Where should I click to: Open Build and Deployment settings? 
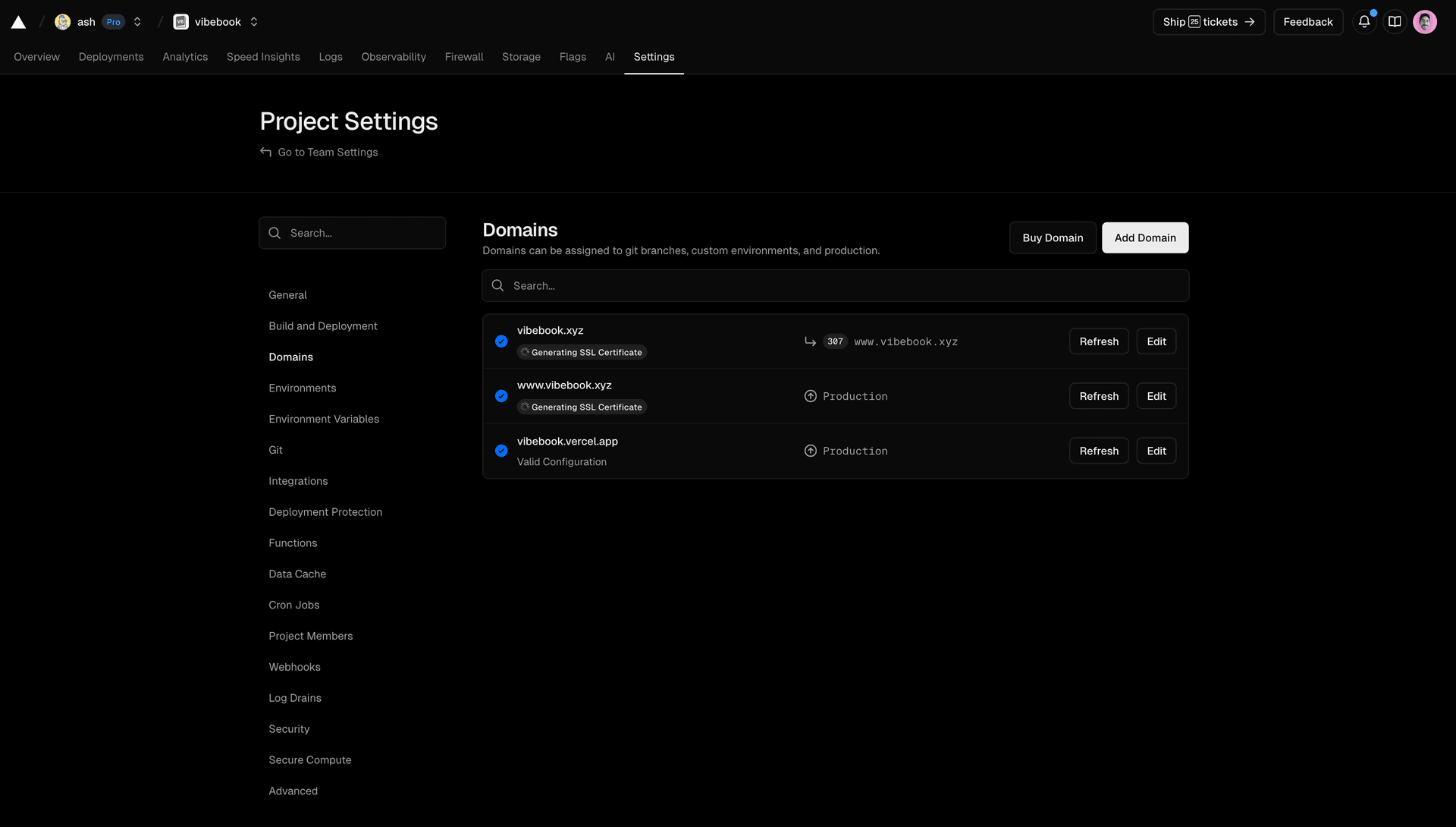point(322,326)
